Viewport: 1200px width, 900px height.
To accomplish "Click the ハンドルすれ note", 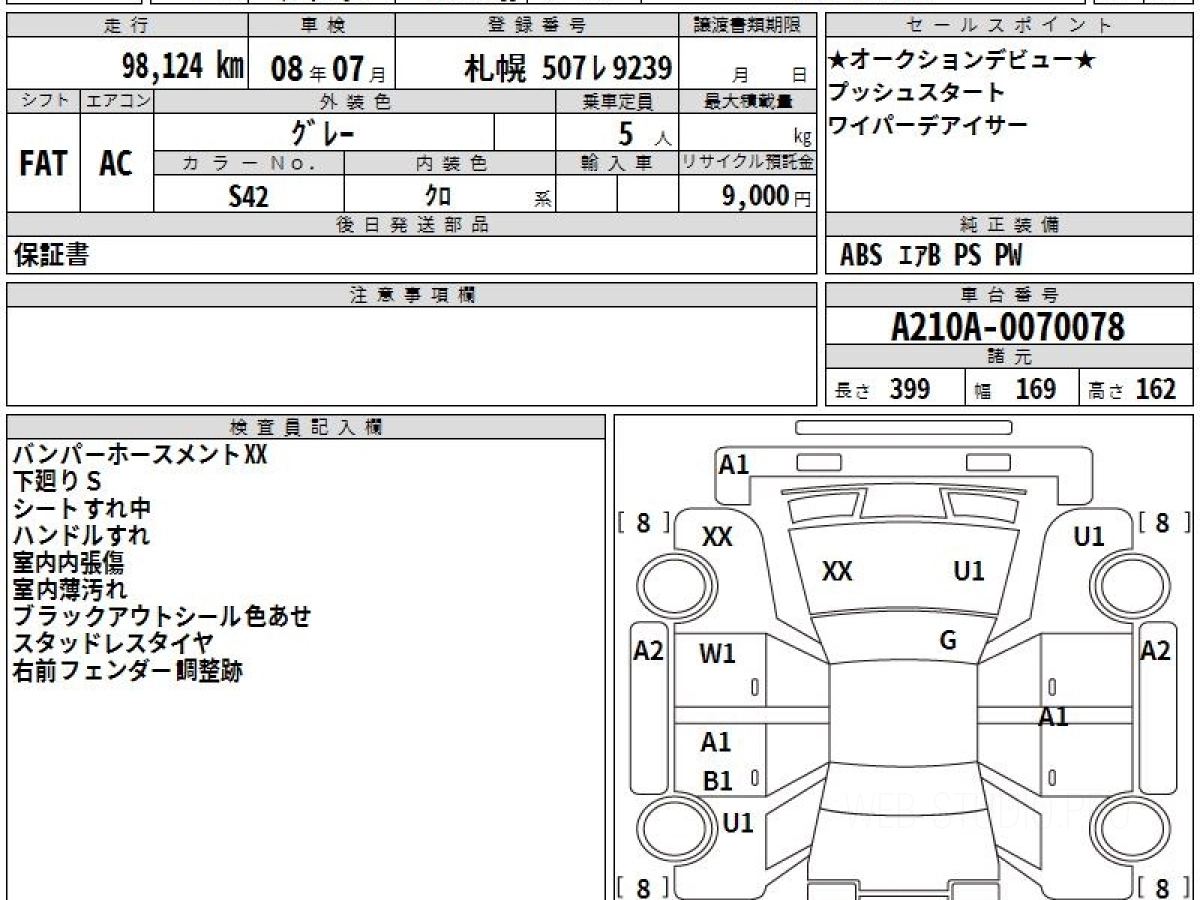I will tap(82, 536).
